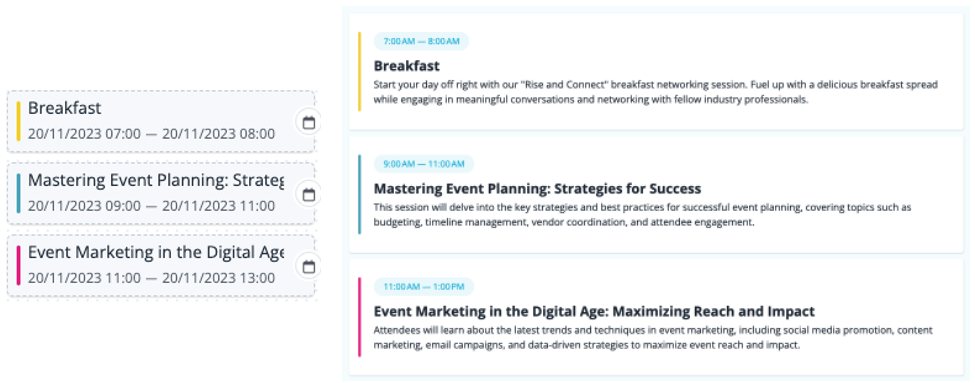This screenshot has height=383, width=975.
Task: Click the 11:00 AM — 1:00 PM time badge
Action: tap(423, 287)
